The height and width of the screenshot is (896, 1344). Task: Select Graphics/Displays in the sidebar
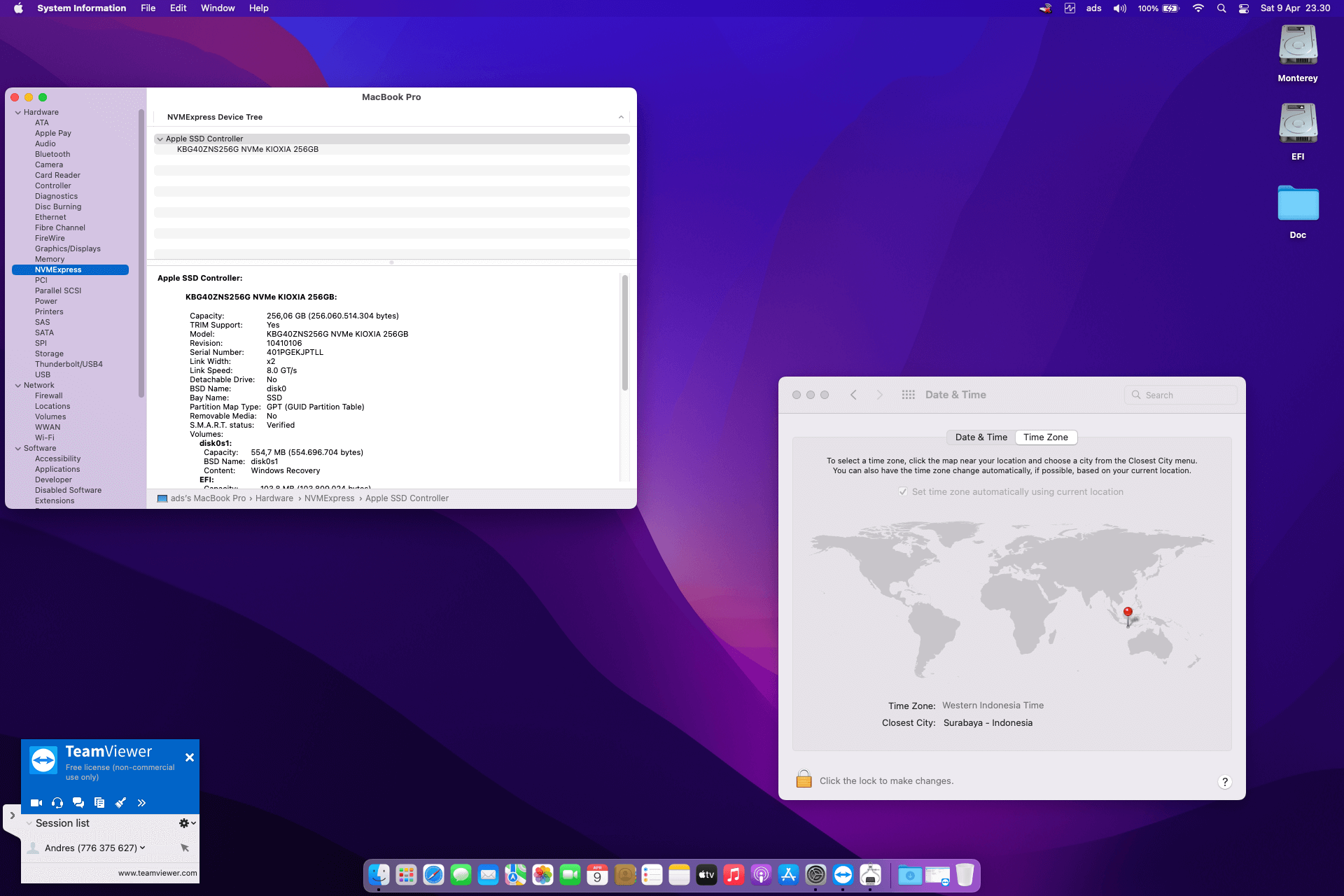click(x=68, y=248)
